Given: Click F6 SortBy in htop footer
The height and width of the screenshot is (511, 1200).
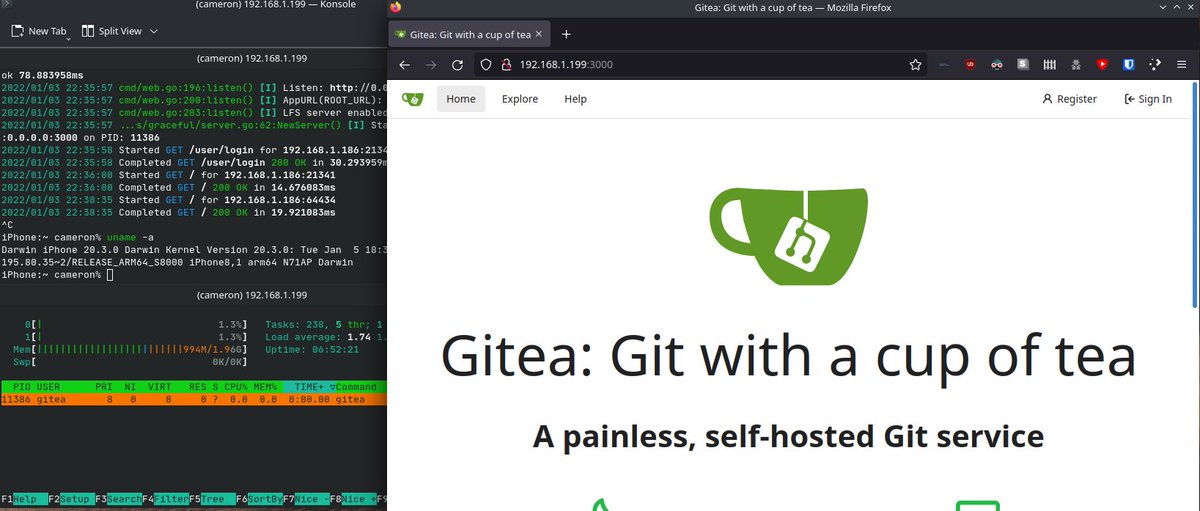Looking at the screenshot, I should click(258, 498).
